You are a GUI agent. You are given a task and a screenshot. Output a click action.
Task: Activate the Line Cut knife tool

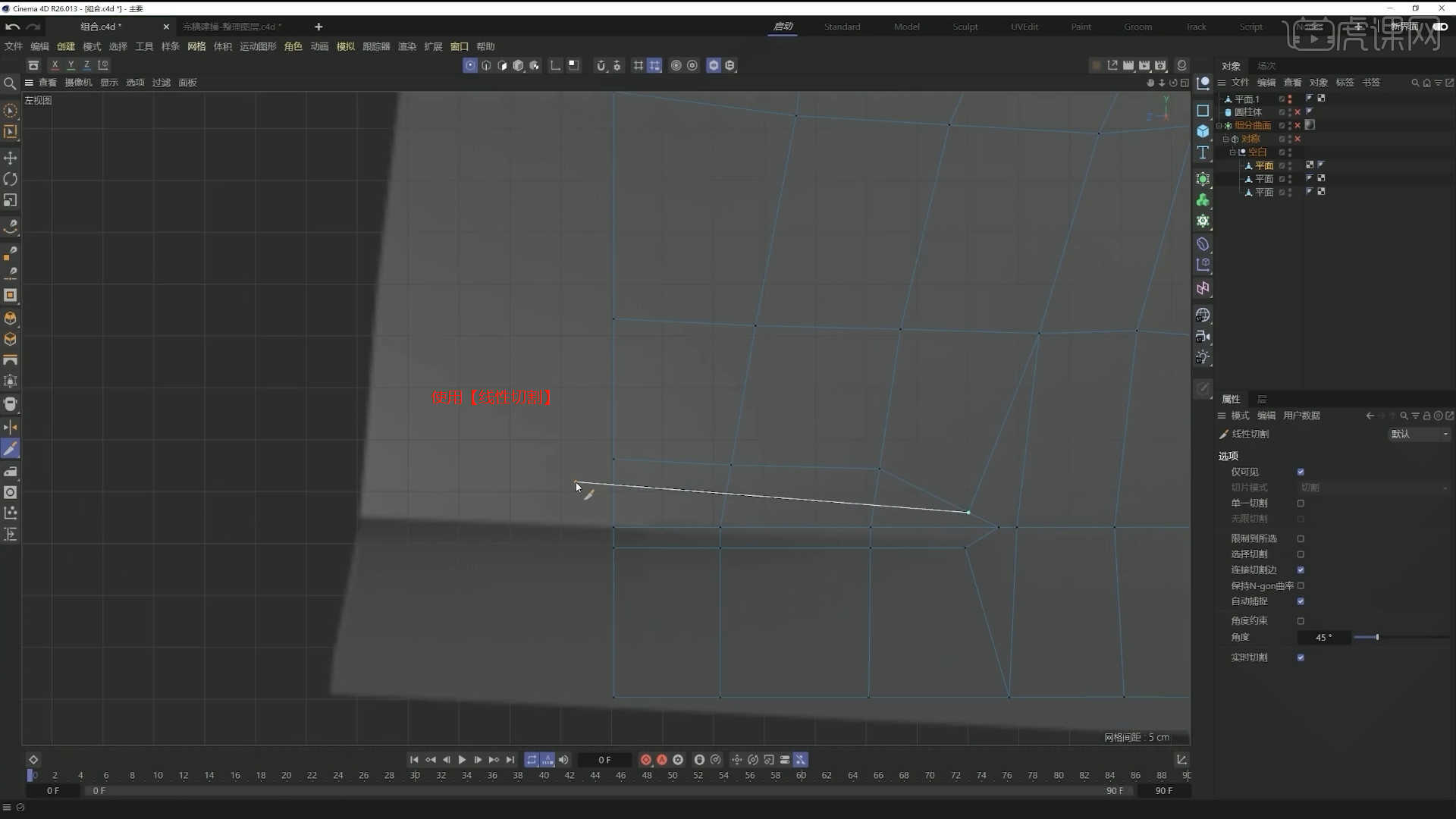pyautogui.click(x=11, y=449)
